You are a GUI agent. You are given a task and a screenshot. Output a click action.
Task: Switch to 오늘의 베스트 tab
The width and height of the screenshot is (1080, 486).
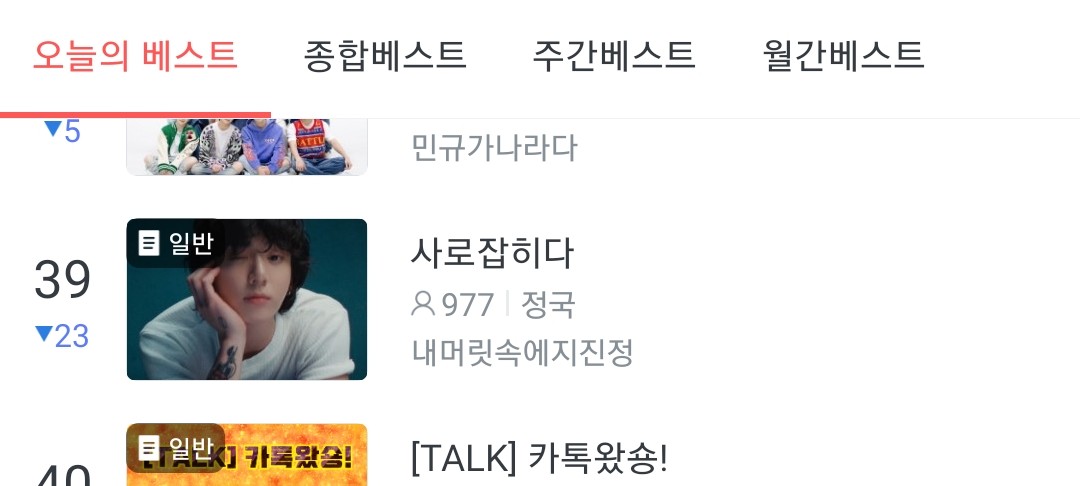point(135,56)
